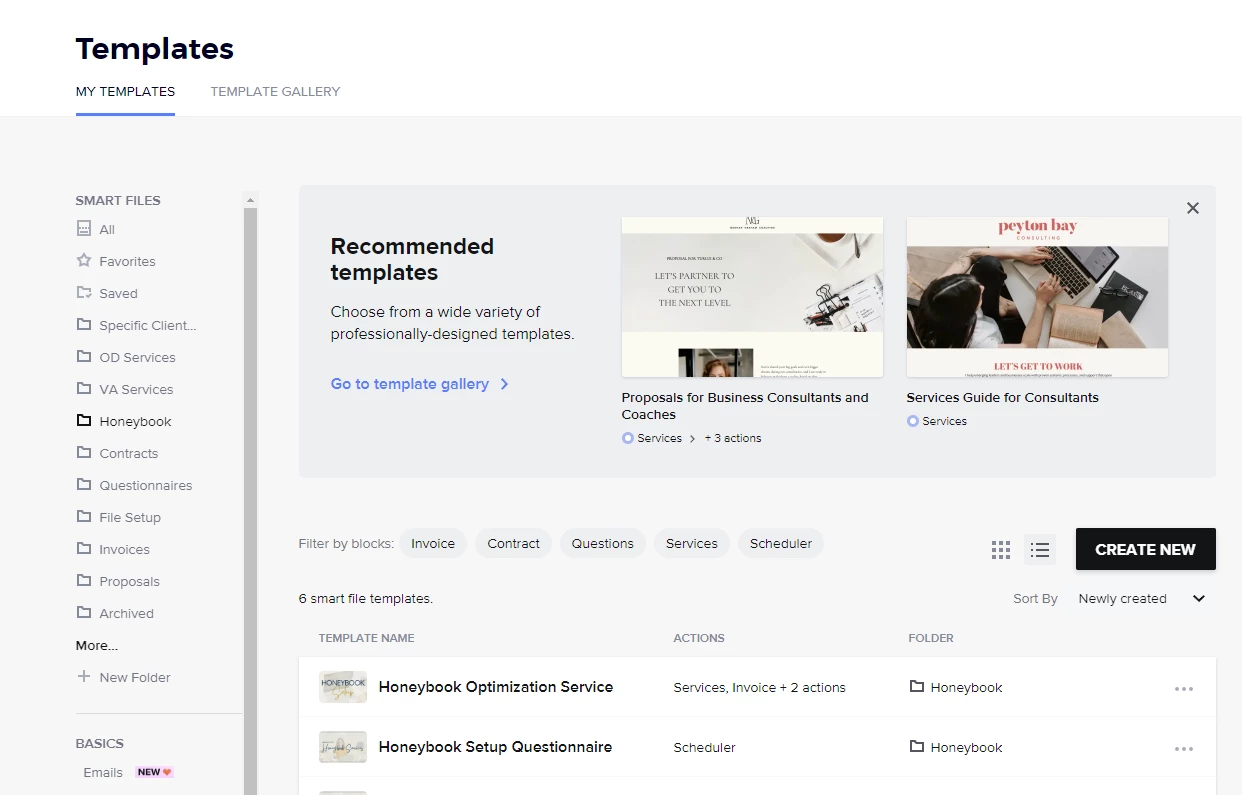1242x795 pixels.
Task: Click the Contracts folder icon
Action: (84, 453)
